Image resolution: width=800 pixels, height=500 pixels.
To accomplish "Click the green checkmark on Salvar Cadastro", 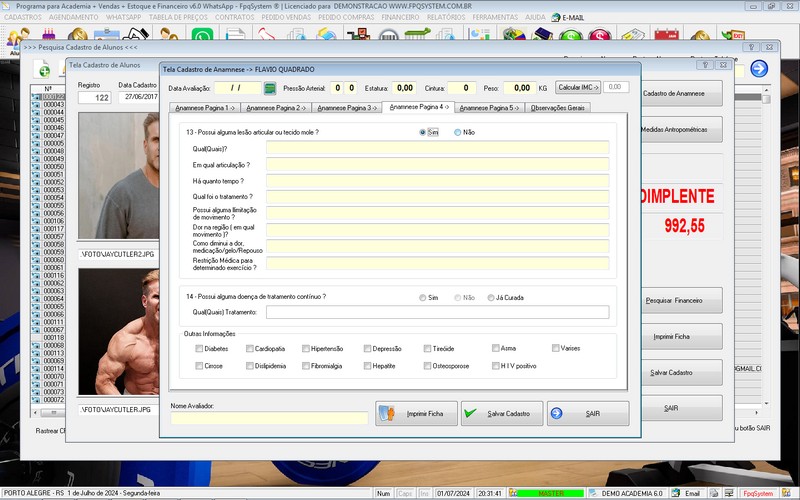I will pyautogui.click(x=473, y=413).
